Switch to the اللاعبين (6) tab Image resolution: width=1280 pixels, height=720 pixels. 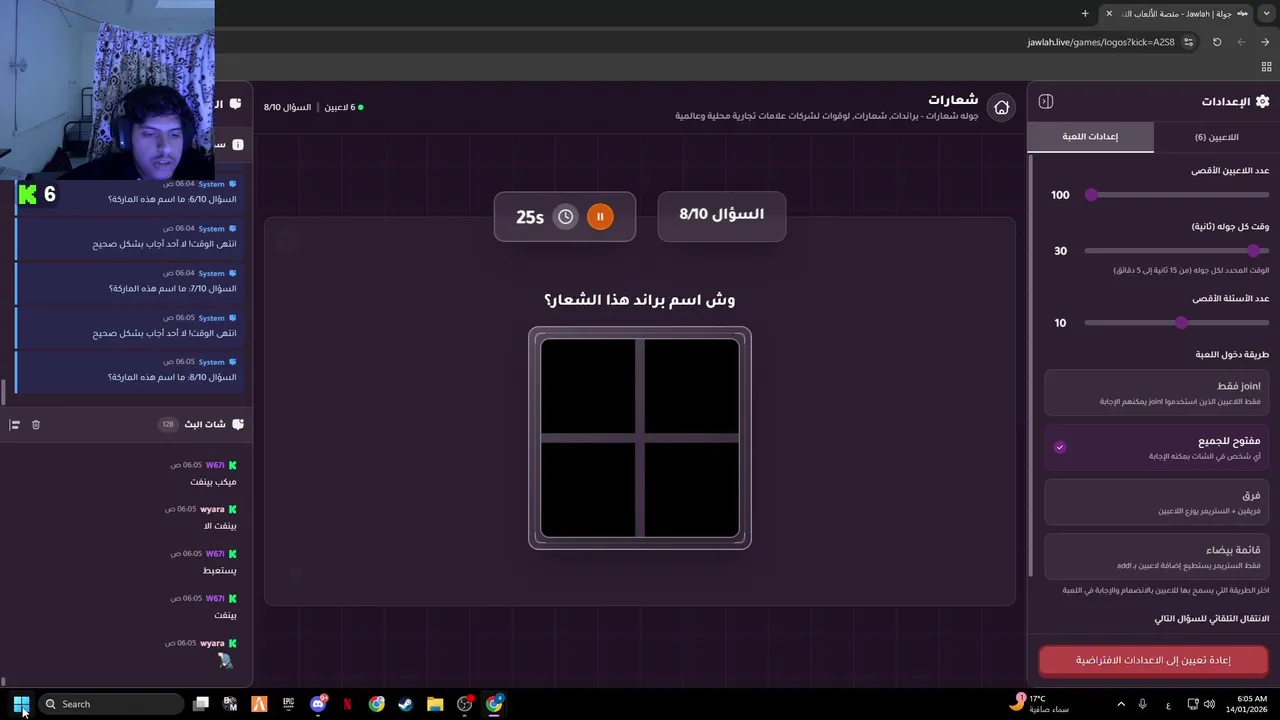pyautogui.click(x=1216, y=137)
